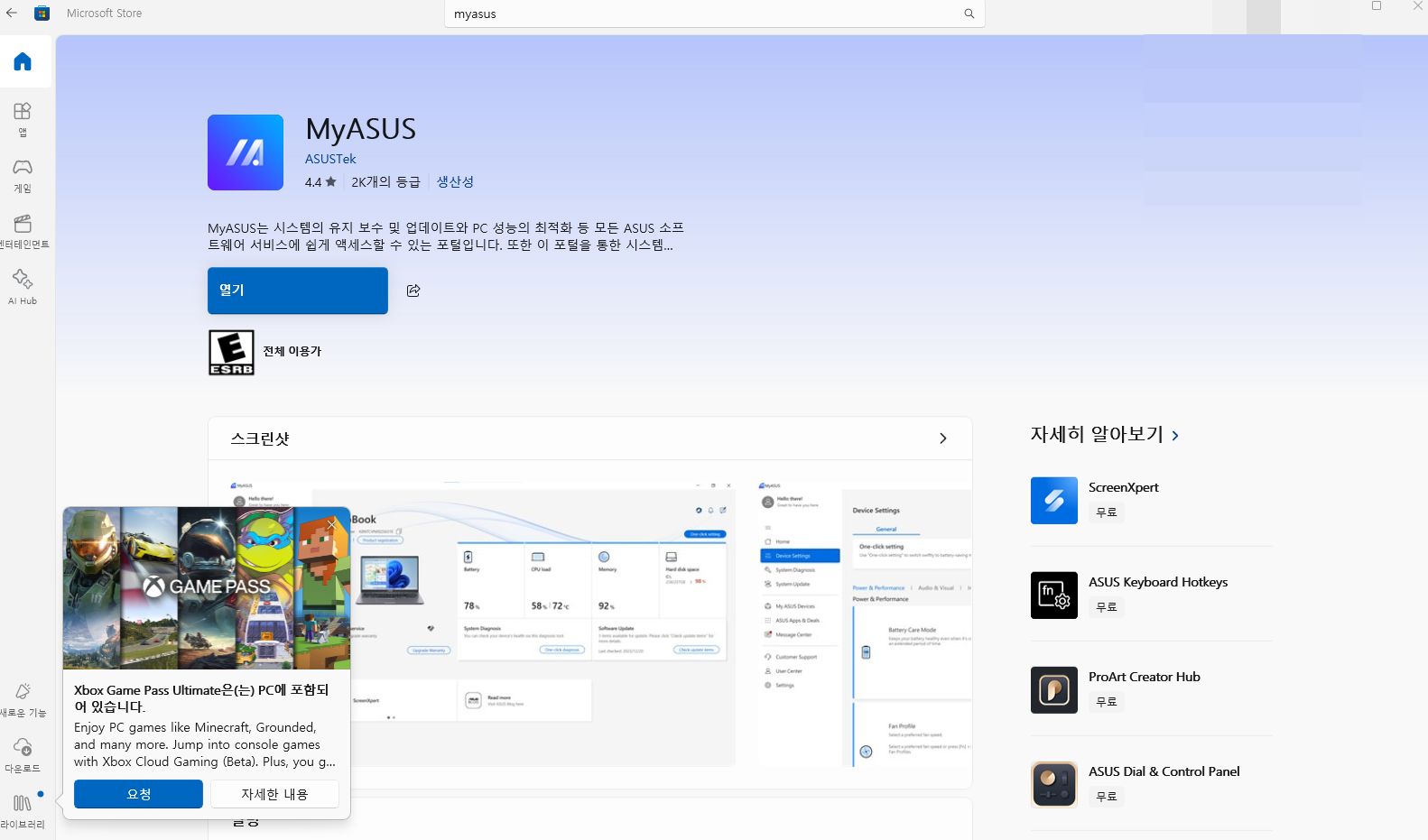Click the 전체 이용가 rating text
Viewport: 1428px width, 840px height.
tap(292, 352)
